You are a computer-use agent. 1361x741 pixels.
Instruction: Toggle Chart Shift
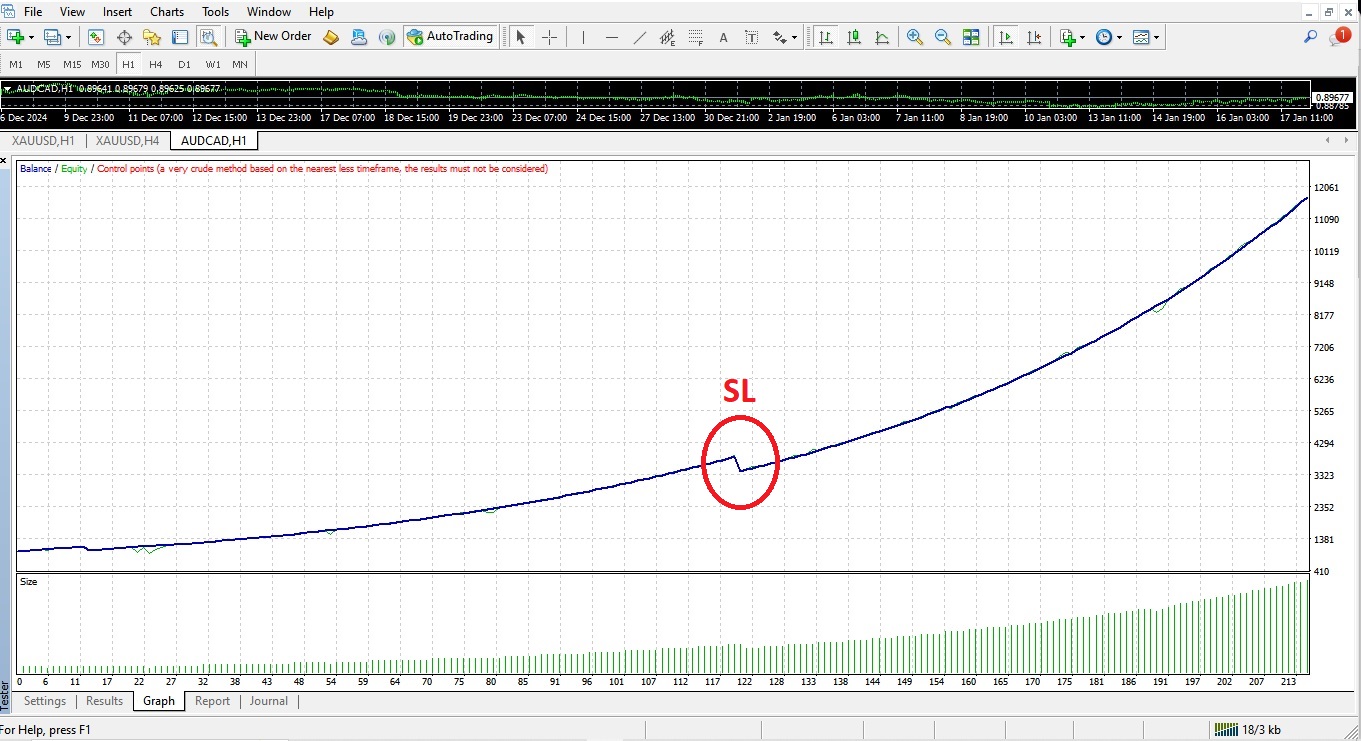point(1034,37)
